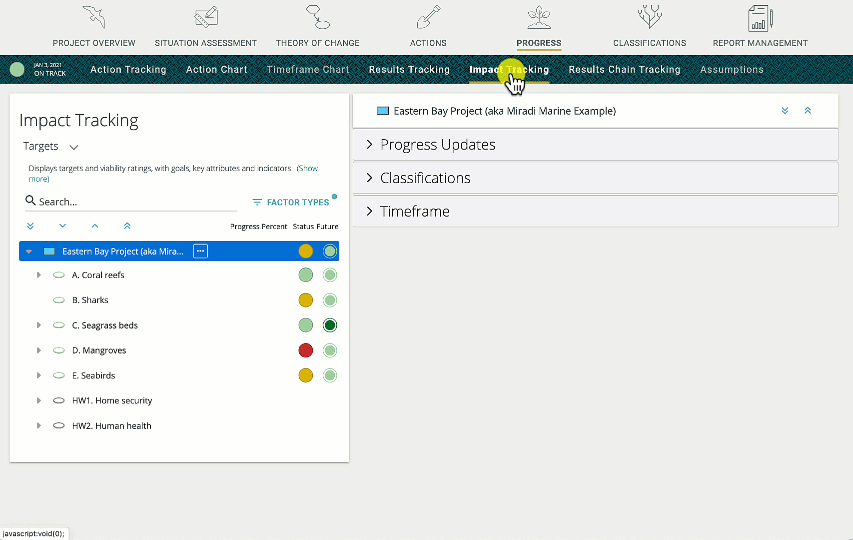This screenshot has width=853, height=540.
Task: Open the Targets dropdown
Action: (50, 147)
